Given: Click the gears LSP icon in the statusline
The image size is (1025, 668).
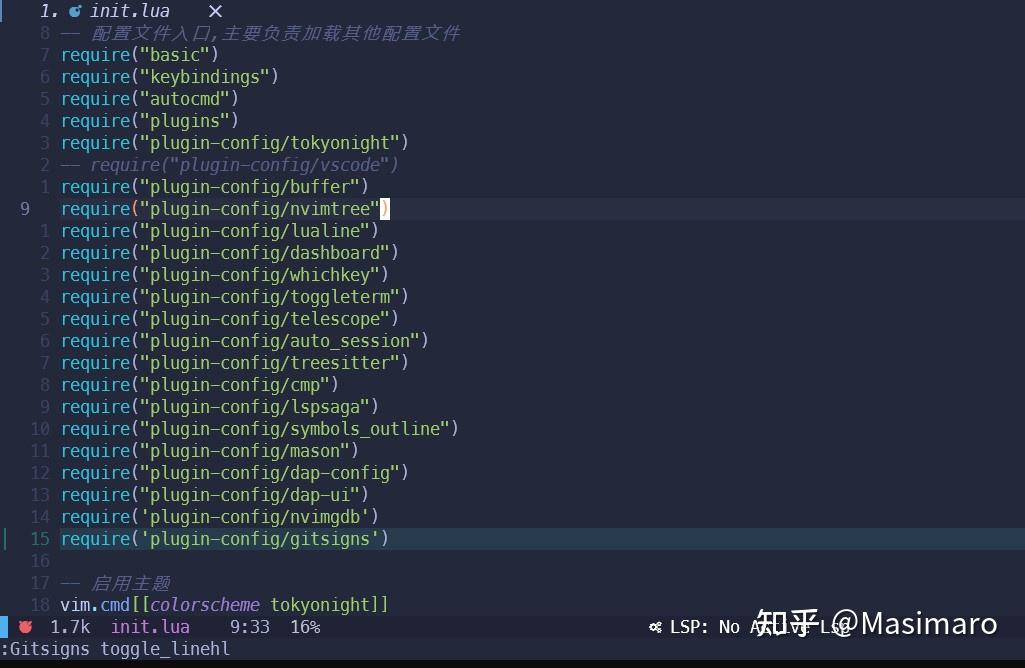Looking at the screenshot, I should coord(658,627).
